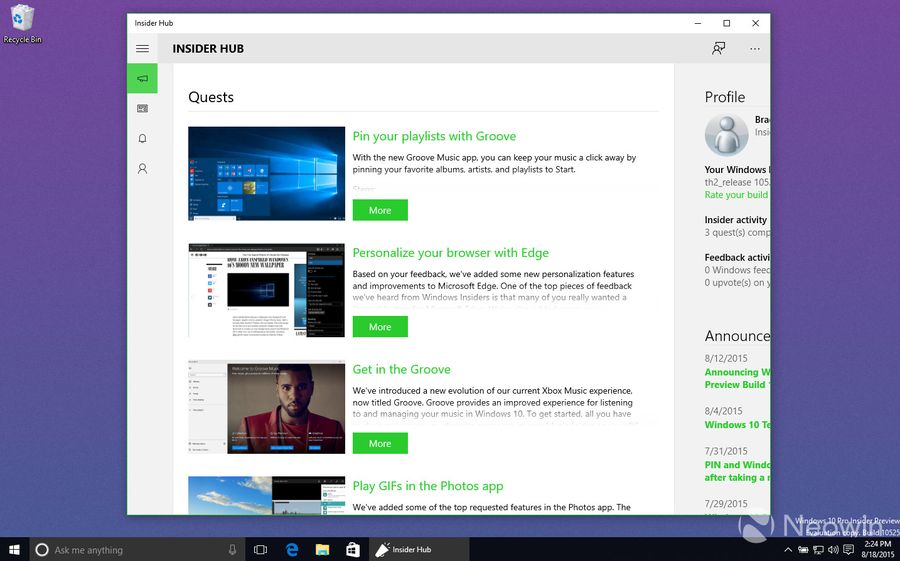Open the 8/12/2015 Announcing Preview Build announcement
Image resolution: width=900 pixels, height=561 pixels.
point(738,378)
